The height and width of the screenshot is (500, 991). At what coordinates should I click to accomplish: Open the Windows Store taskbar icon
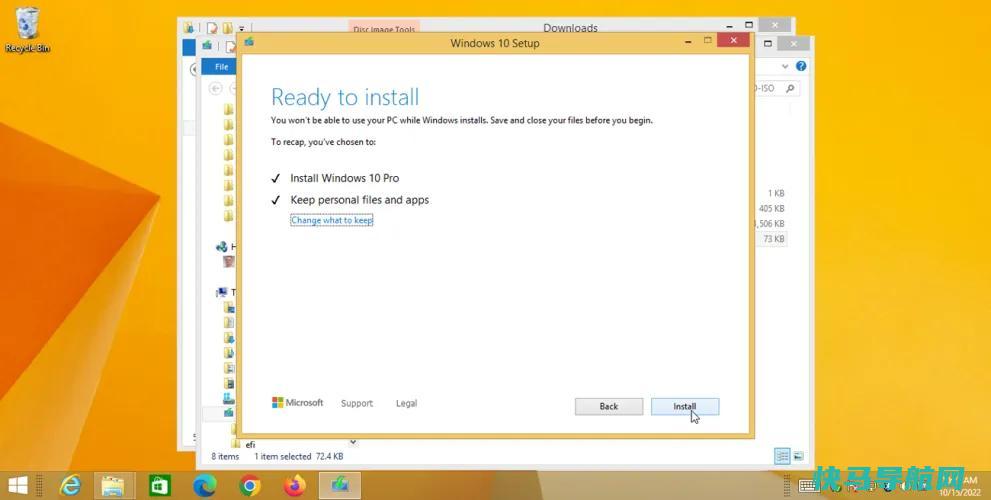[160, 485]
